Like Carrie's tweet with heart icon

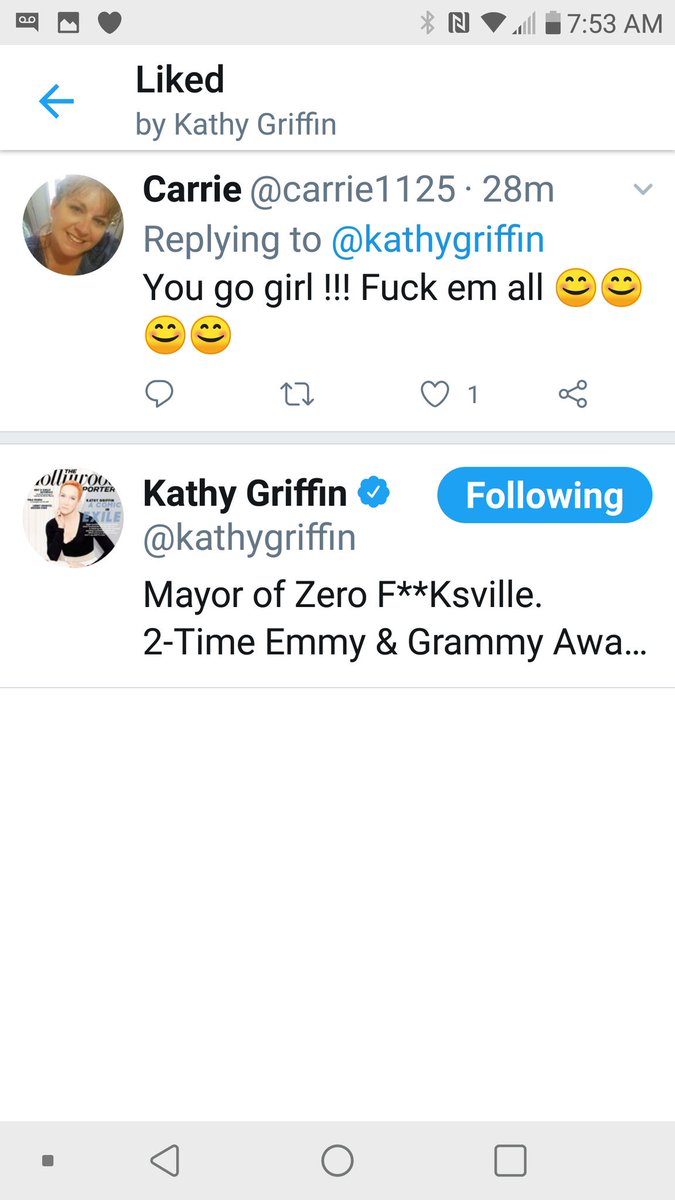tap(434, 395)
